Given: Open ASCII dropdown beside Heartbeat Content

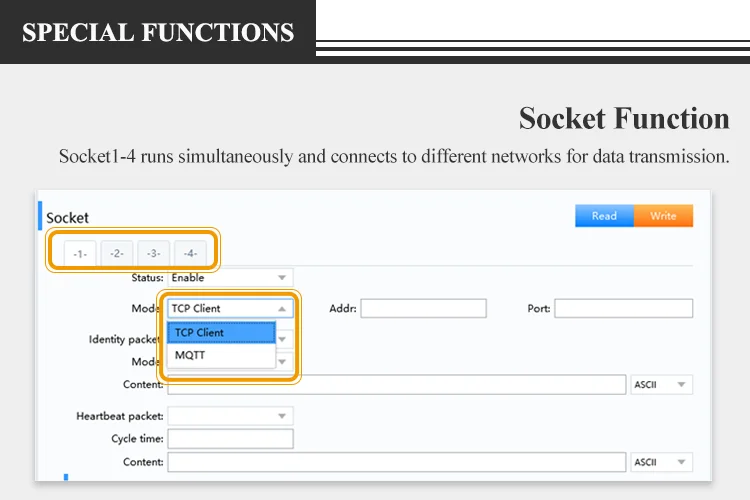Looking at the screenshot, I should (681, 462).
